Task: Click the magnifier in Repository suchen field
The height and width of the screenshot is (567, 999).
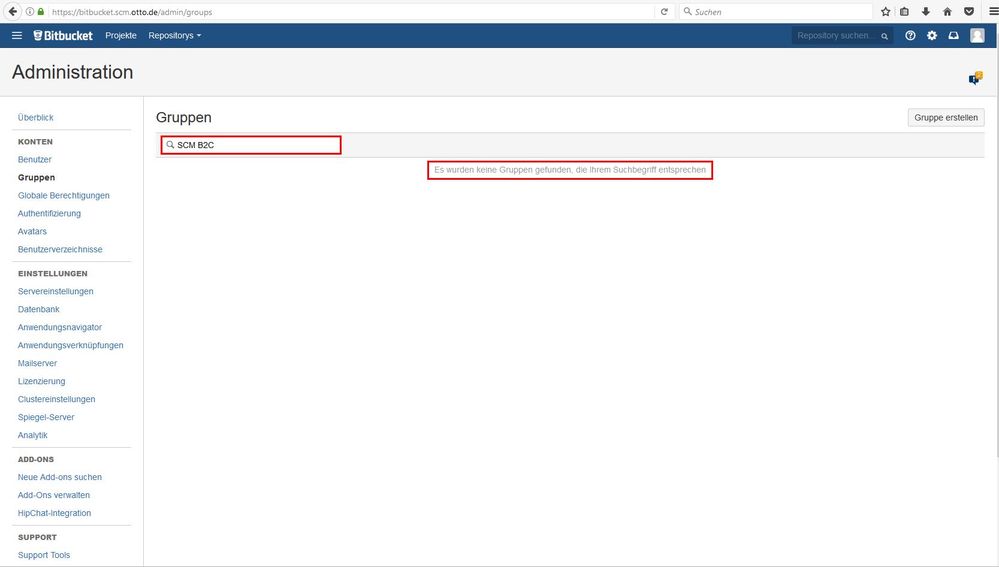Action: click(x=884, y=36)
